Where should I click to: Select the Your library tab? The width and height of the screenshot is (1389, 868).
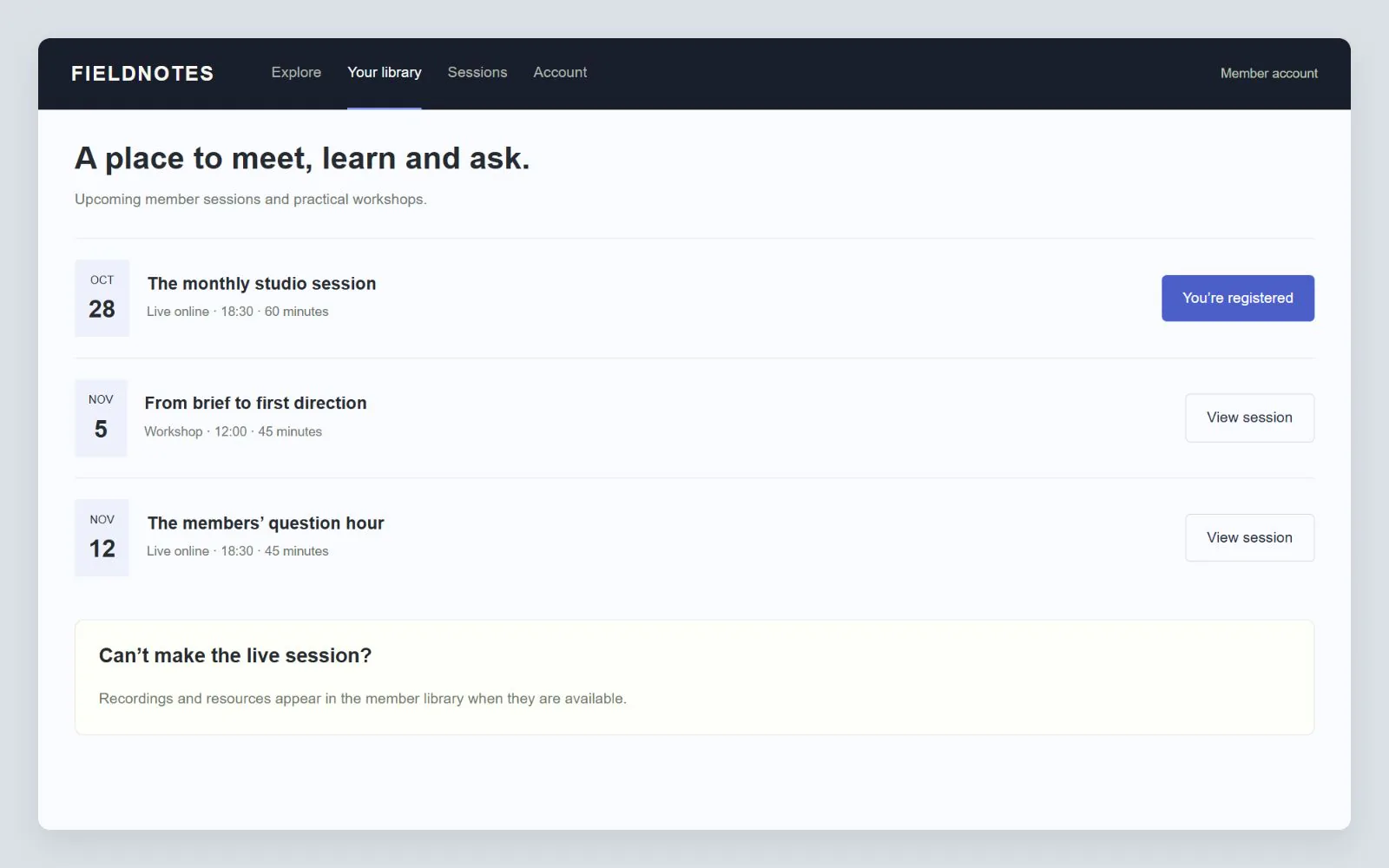pyautogui.click(x=385, y=73)
